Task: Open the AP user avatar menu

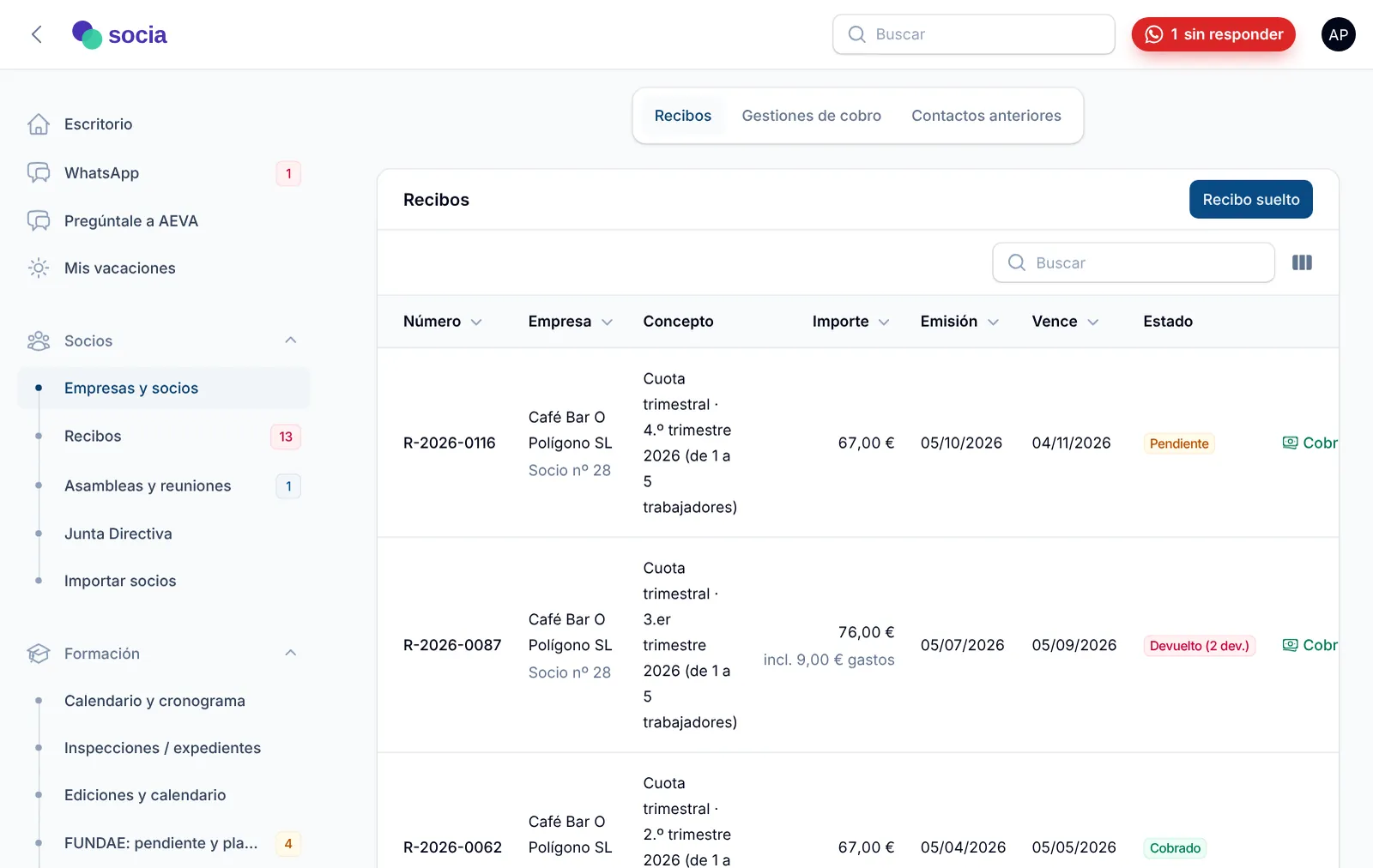Action: pyautogui.click(x=1338, y=34)
